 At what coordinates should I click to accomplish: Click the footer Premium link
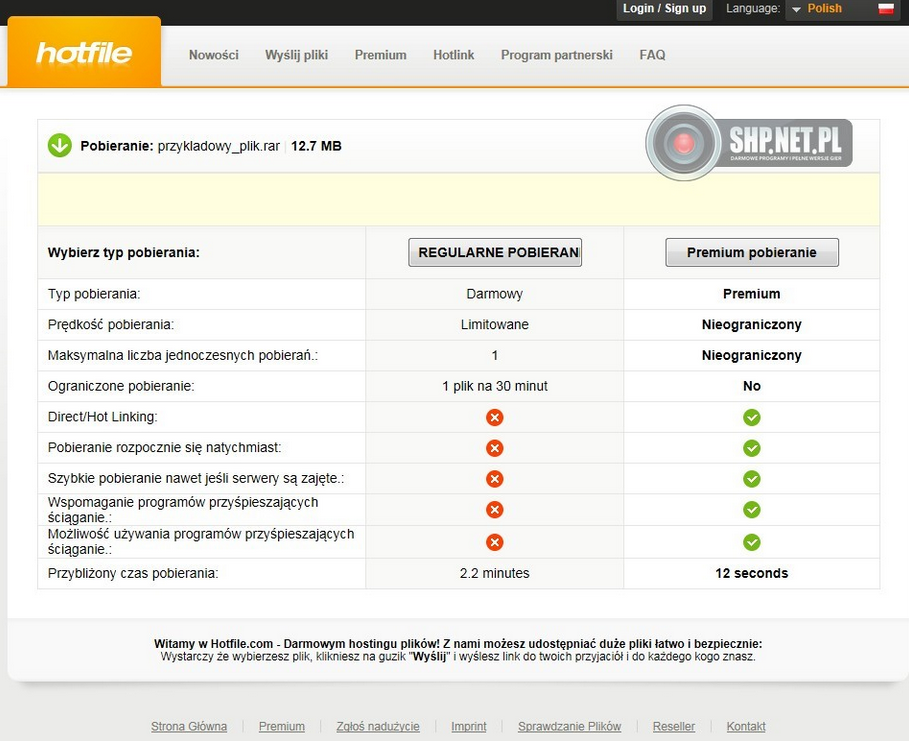[282, 727]
